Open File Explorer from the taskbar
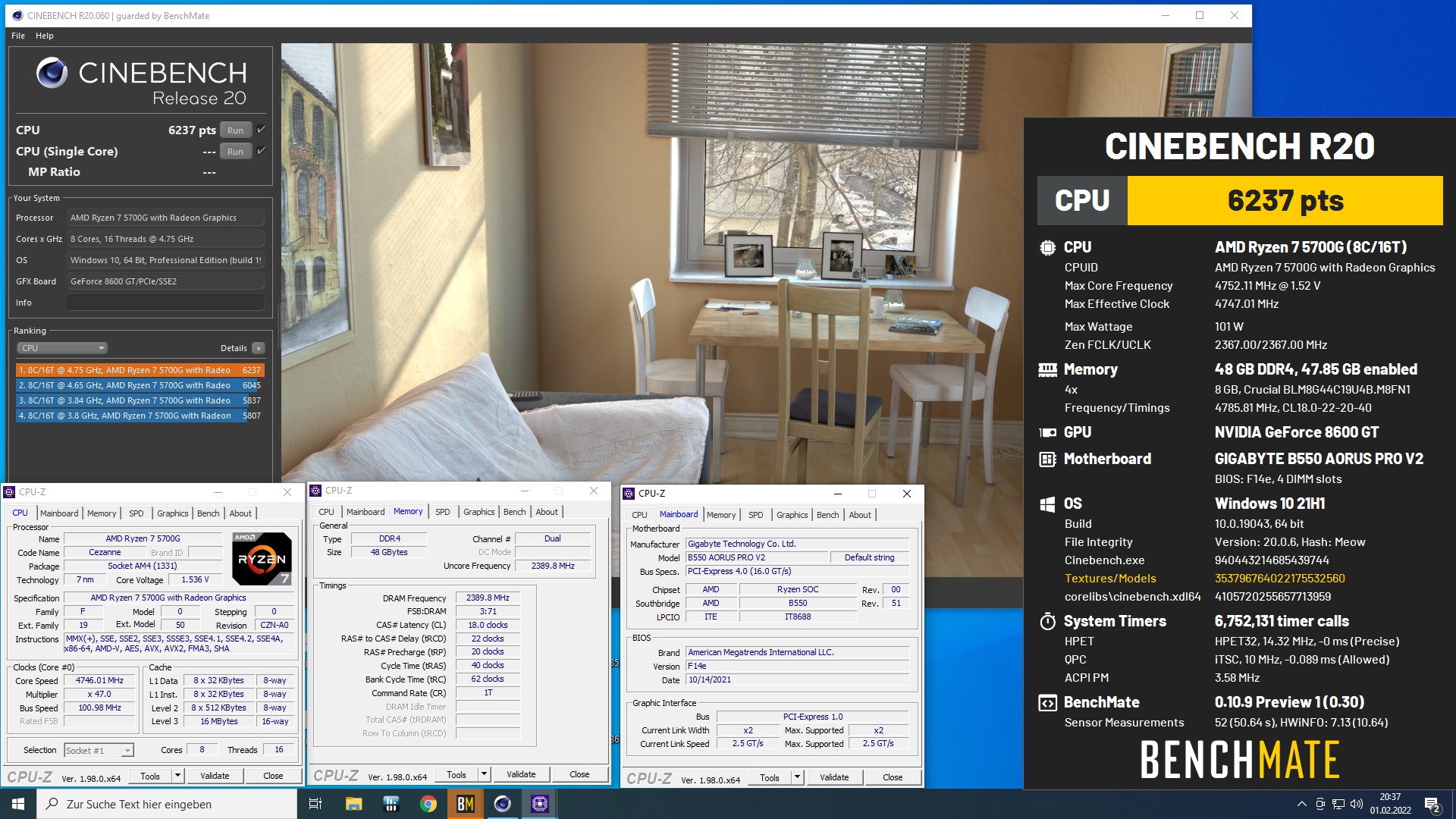 pos(353,804)
